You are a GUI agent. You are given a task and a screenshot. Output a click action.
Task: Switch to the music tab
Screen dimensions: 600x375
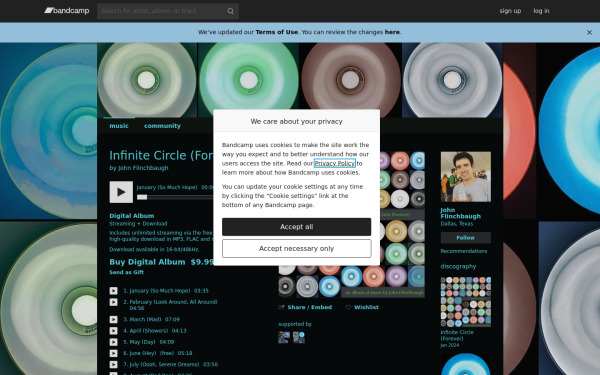[119, 126]
